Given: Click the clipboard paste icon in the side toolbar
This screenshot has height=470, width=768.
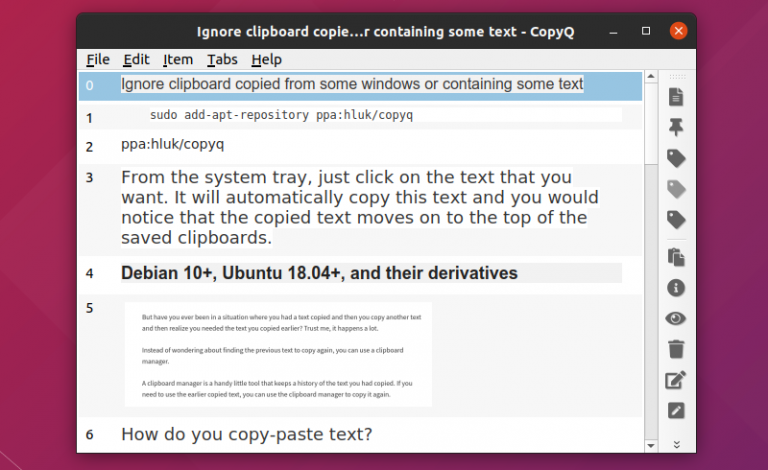Looking at the screenshot, I should [676, 257].
